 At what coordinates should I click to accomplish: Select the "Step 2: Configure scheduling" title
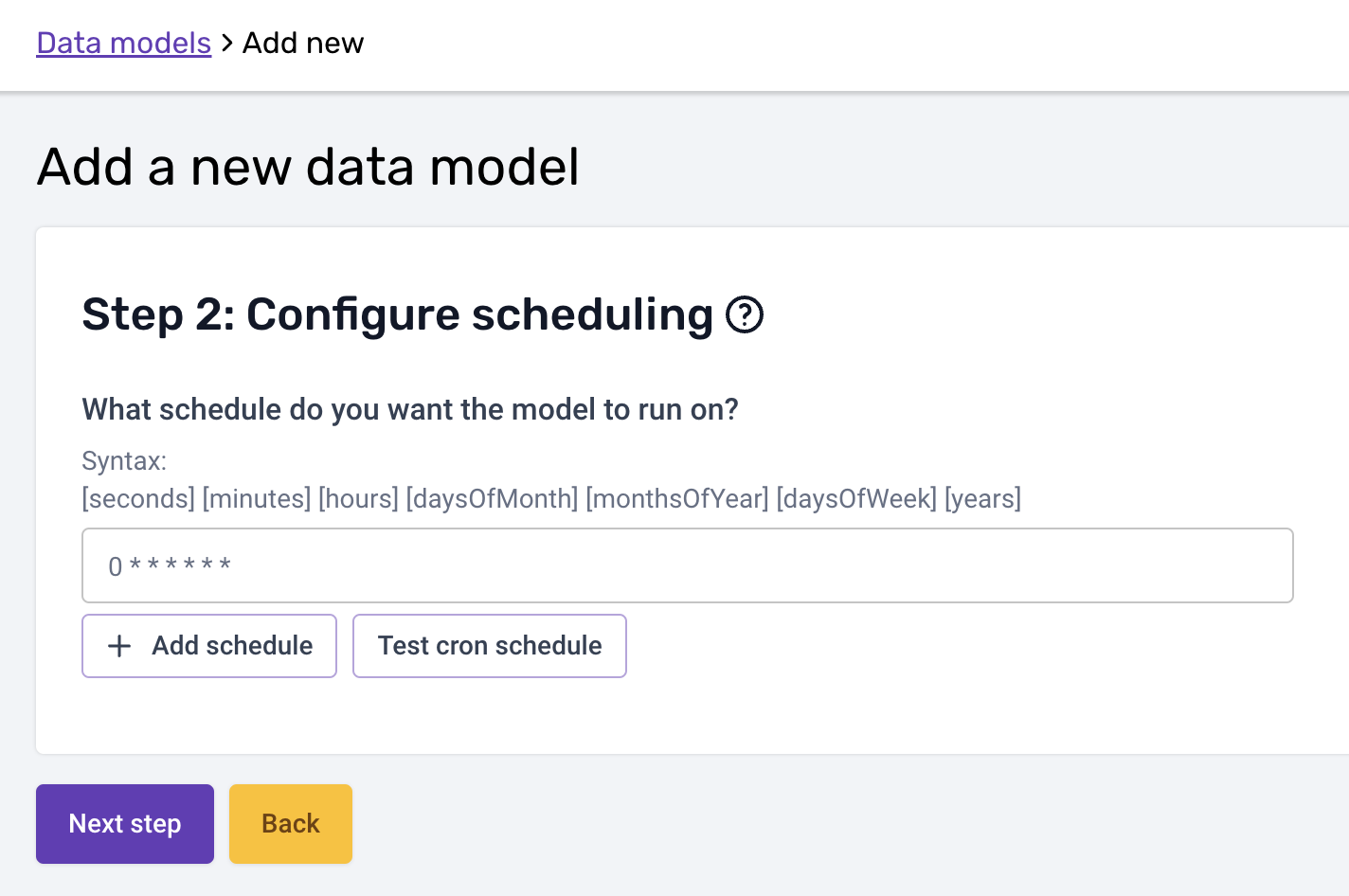pyautogui.click(x=397, y=314)
